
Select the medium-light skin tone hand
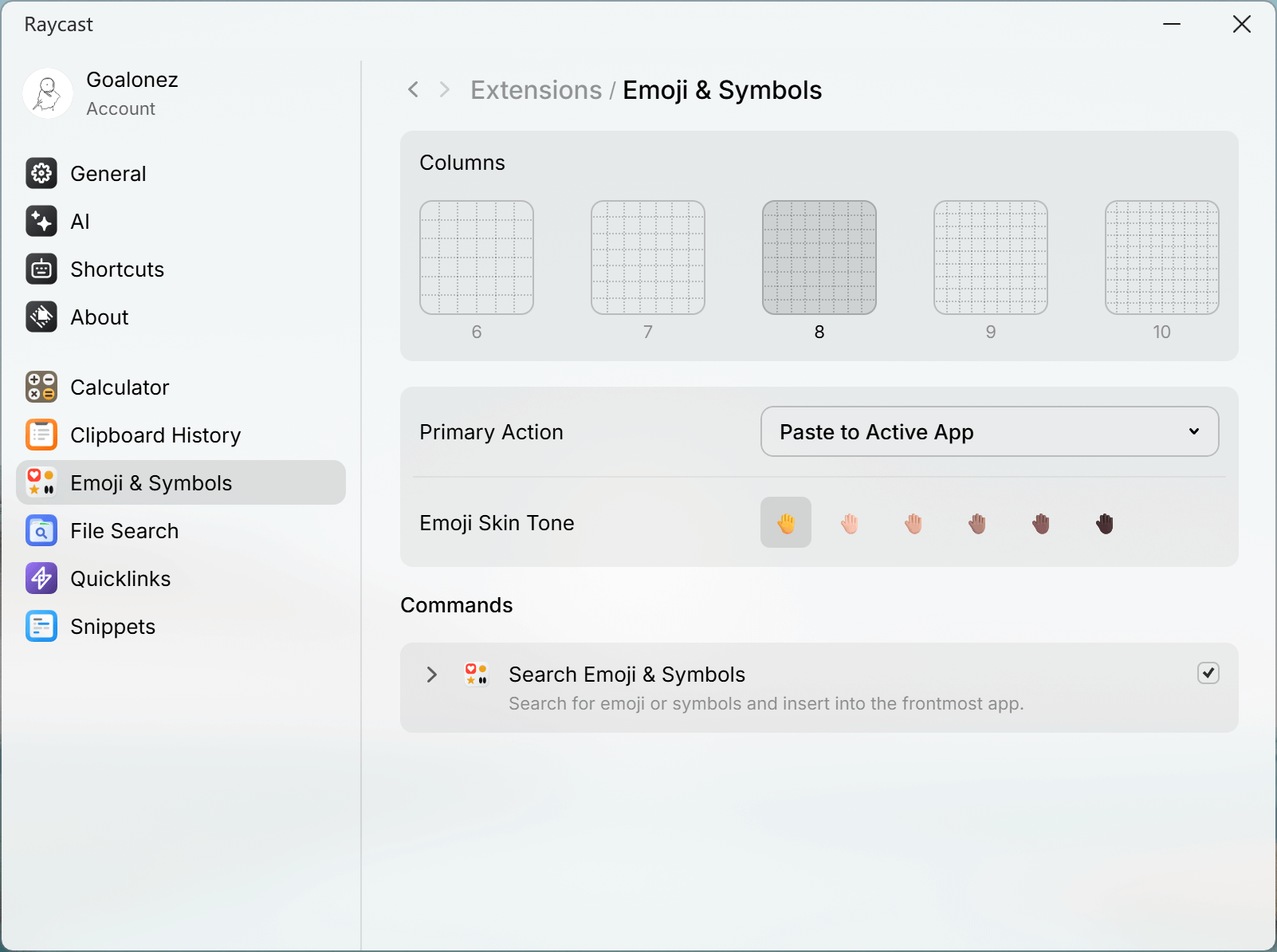coord(914,523)
